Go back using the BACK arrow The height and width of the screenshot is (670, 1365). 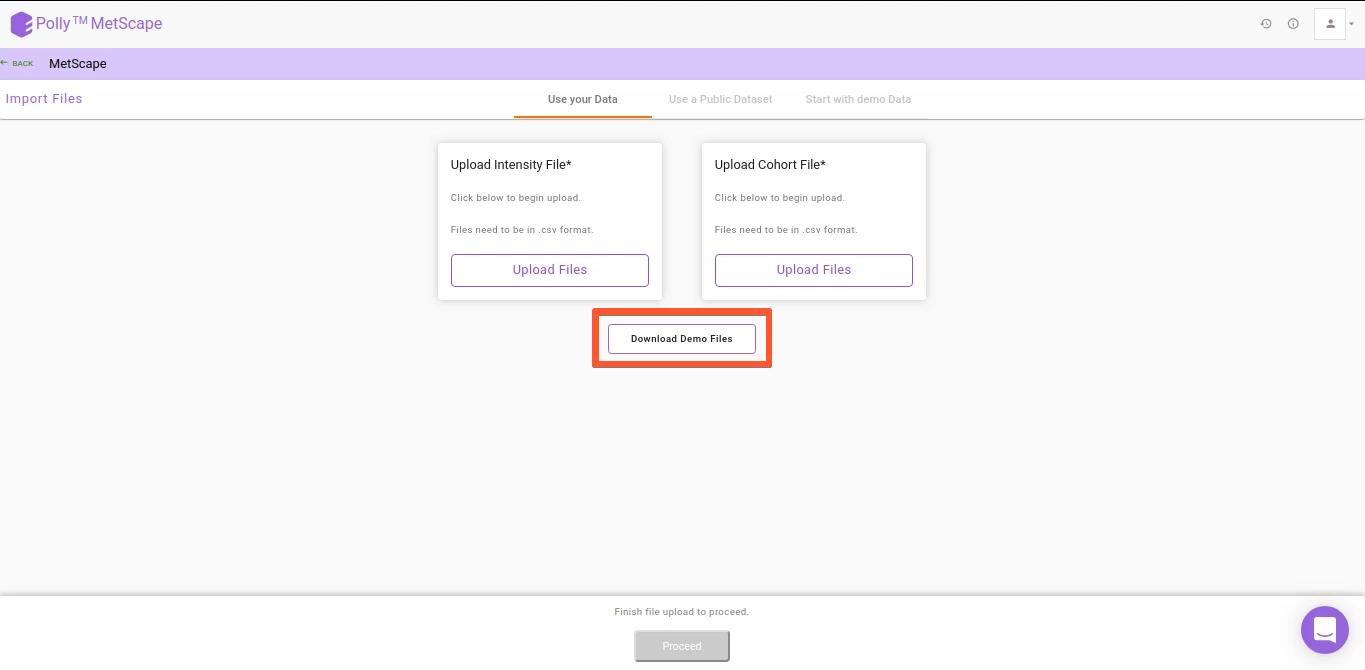tap(17, 63)
